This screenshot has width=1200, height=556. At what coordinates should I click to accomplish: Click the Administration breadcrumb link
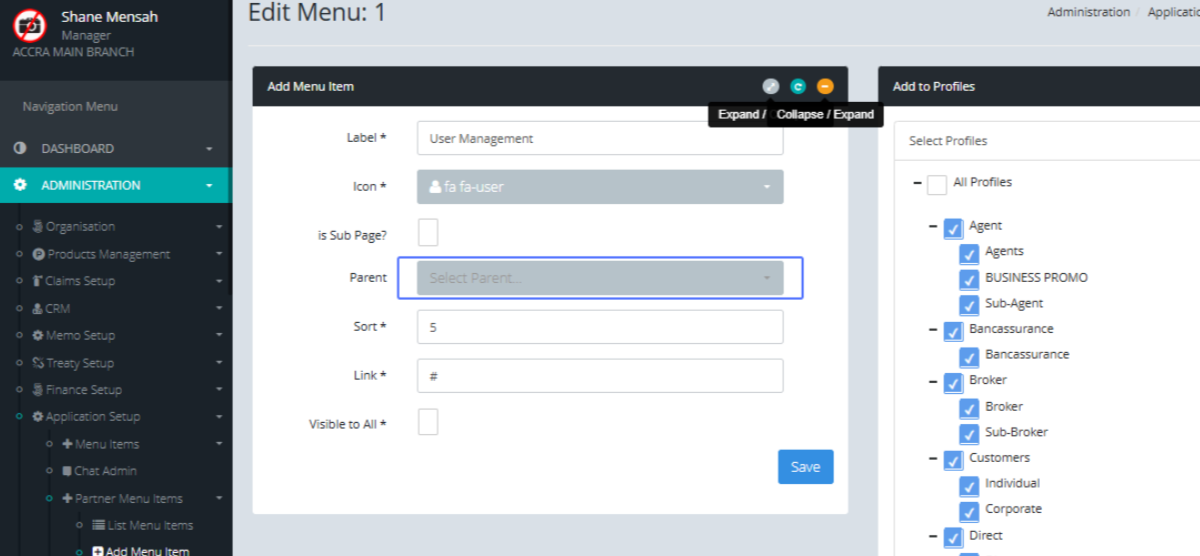point(1088,12)
